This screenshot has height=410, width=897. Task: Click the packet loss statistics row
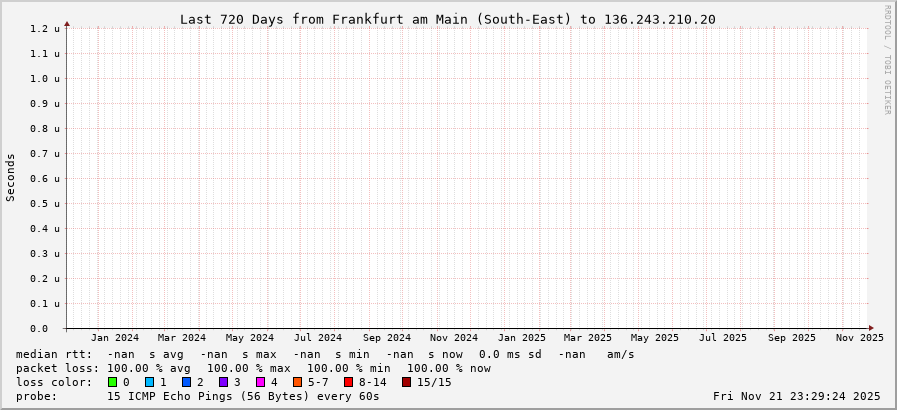point(253,368)
